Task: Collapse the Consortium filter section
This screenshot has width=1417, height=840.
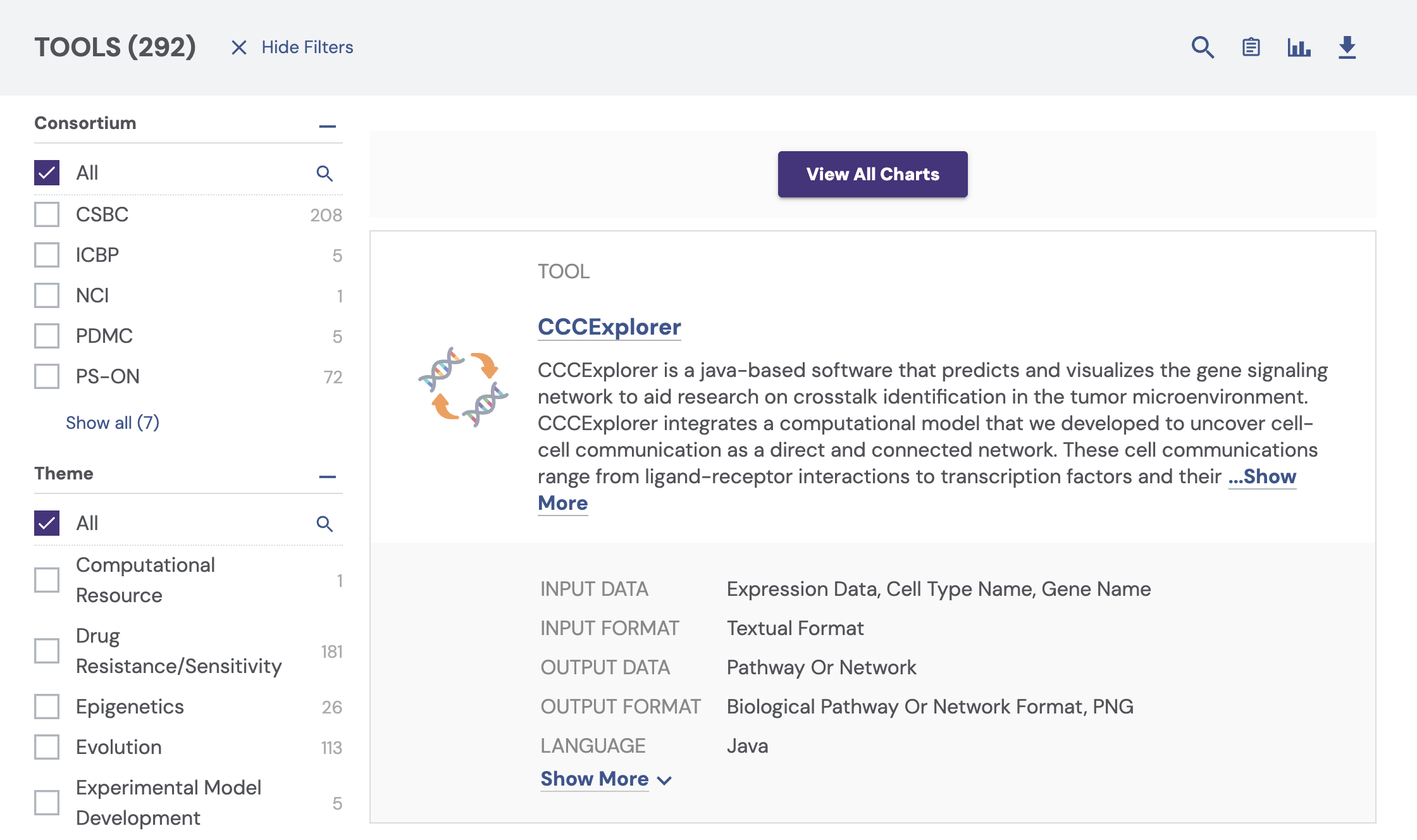Action: point(327,126)
